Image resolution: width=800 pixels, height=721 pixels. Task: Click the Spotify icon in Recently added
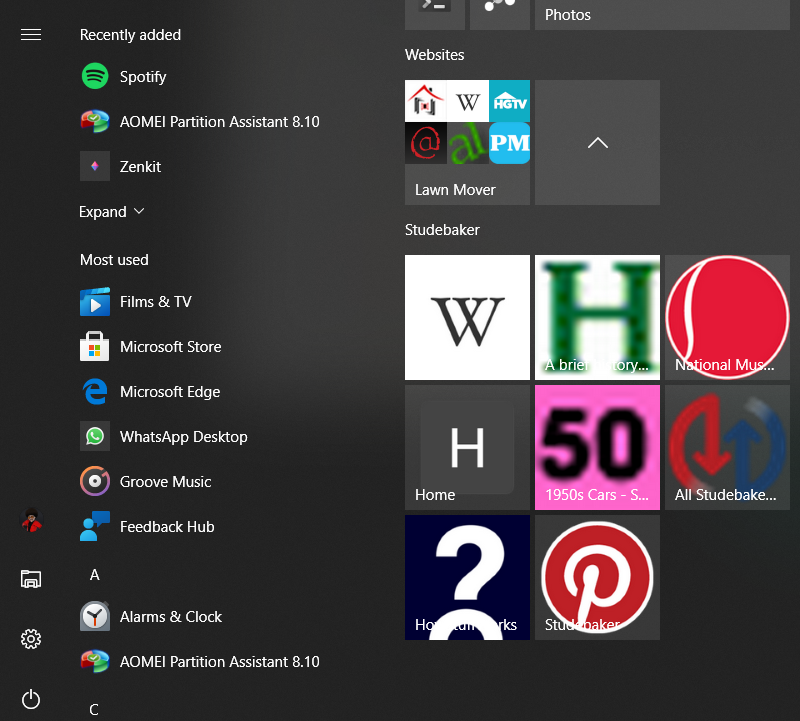pos(95,76)
